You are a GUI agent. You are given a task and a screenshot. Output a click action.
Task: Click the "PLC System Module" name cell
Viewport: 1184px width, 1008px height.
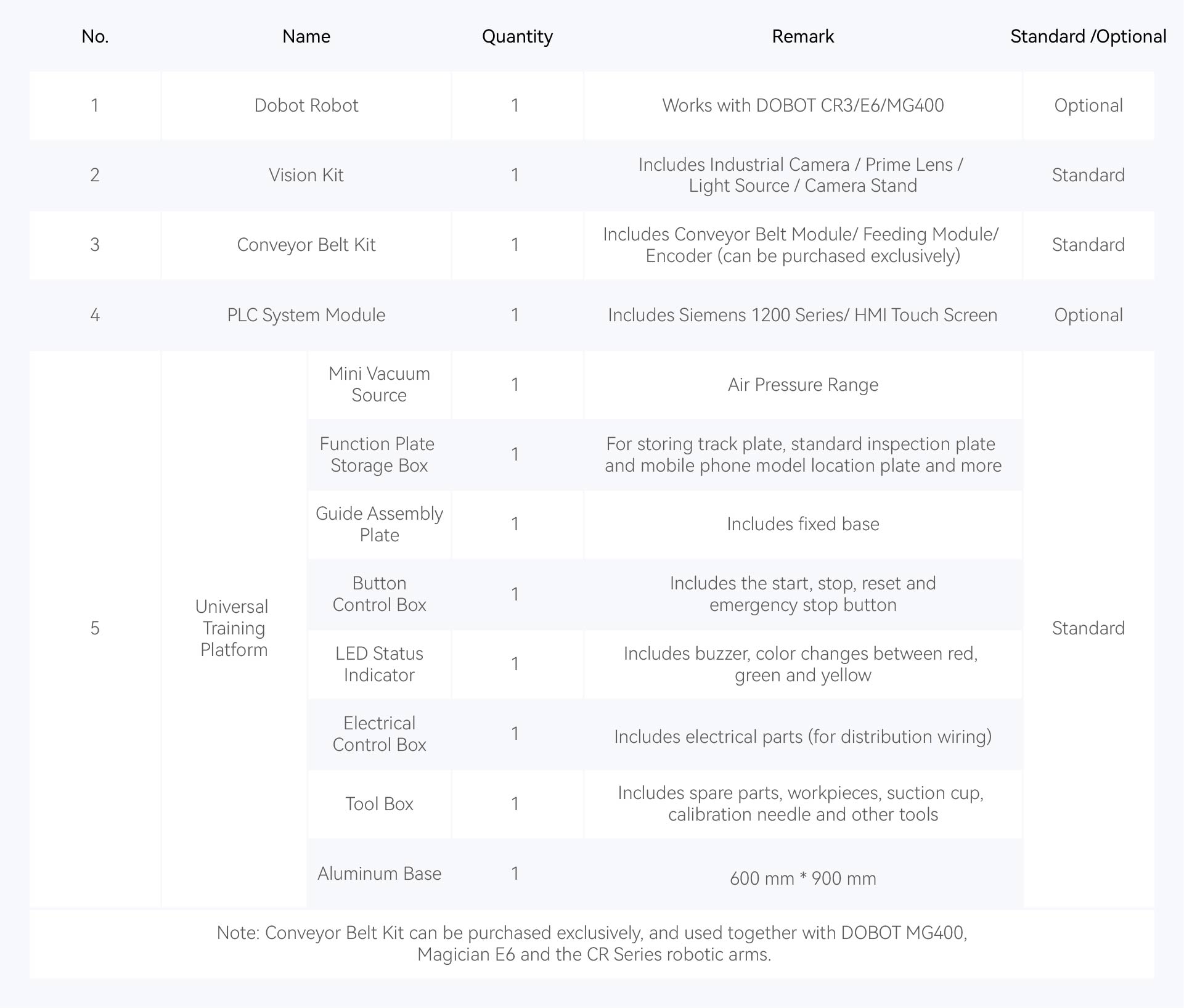point(306,315)
